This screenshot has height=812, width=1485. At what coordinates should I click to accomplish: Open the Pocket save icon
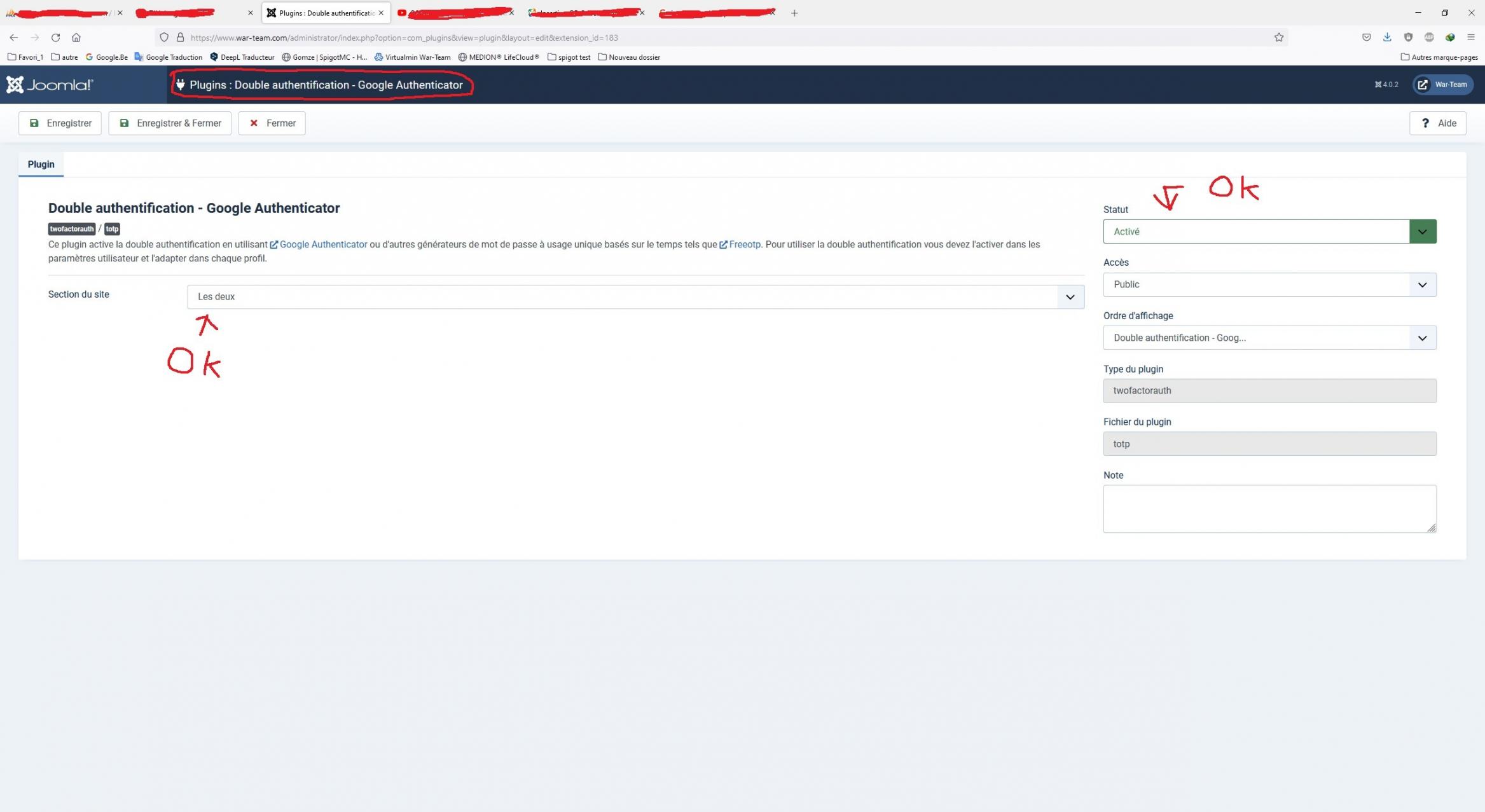tap(1366, 38)
